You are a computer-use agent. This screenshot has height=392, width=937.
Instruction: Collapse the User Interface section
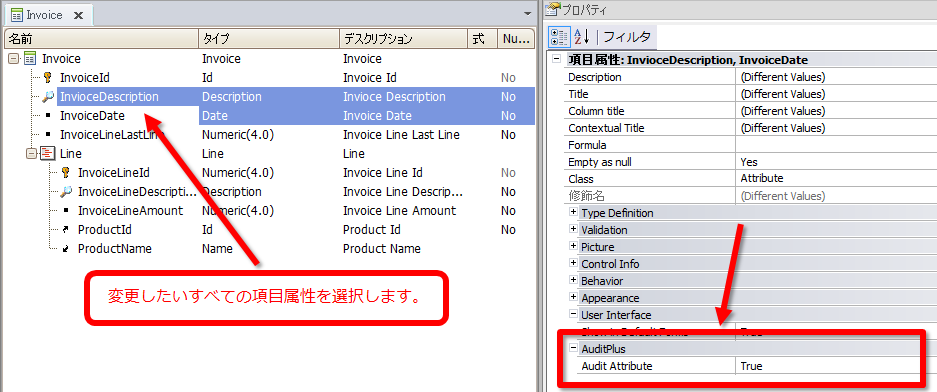[x=574, y=314]
